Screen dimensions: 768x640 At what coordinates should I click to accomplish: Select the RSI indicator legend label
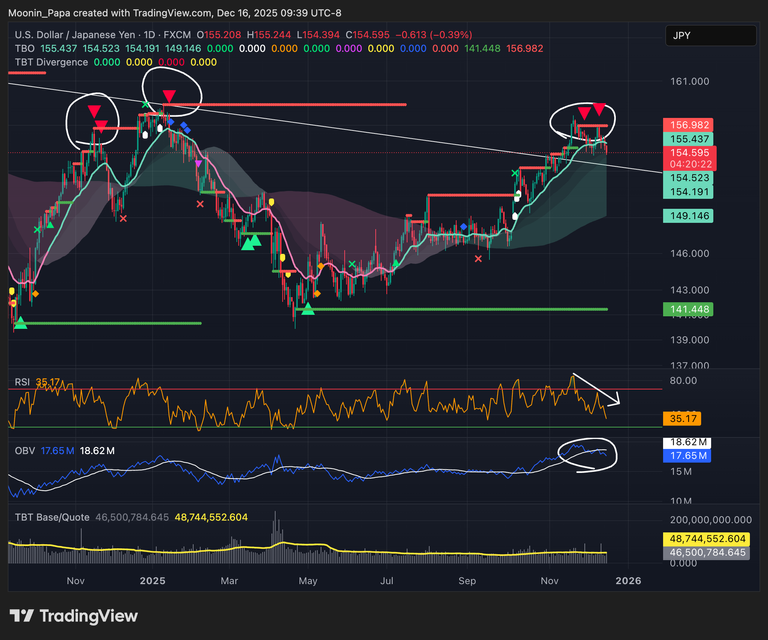pos(21,382)
